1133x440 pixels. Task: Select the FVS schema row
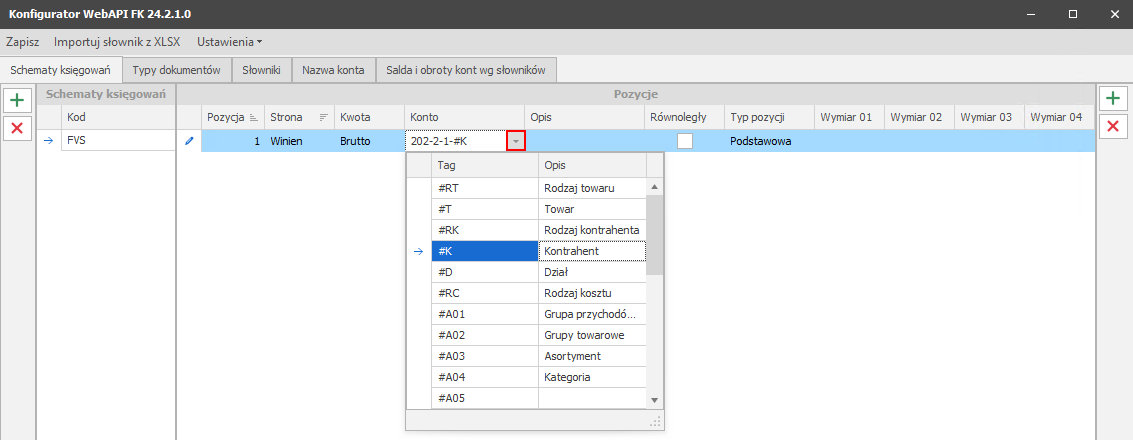point(105,141)
